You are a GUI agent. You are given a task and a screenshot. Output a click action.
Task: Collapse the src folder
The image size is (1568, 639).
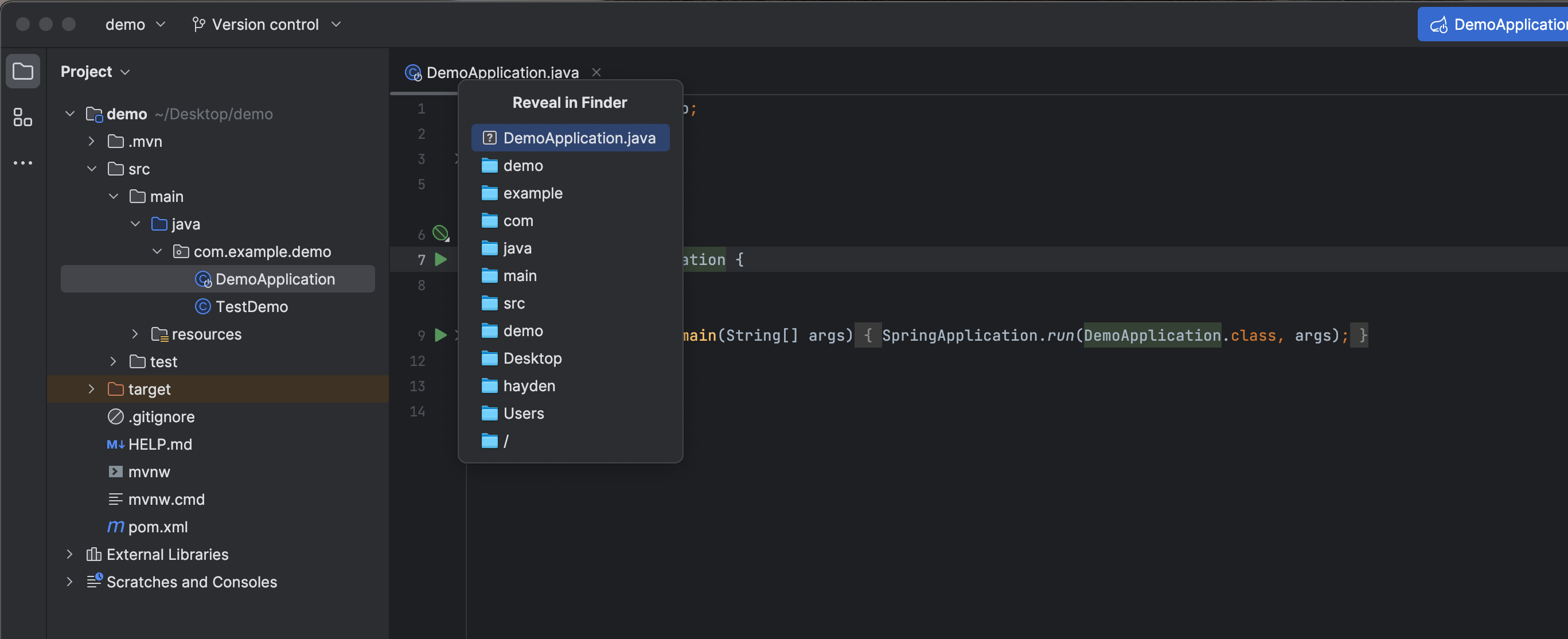(92, 169)
